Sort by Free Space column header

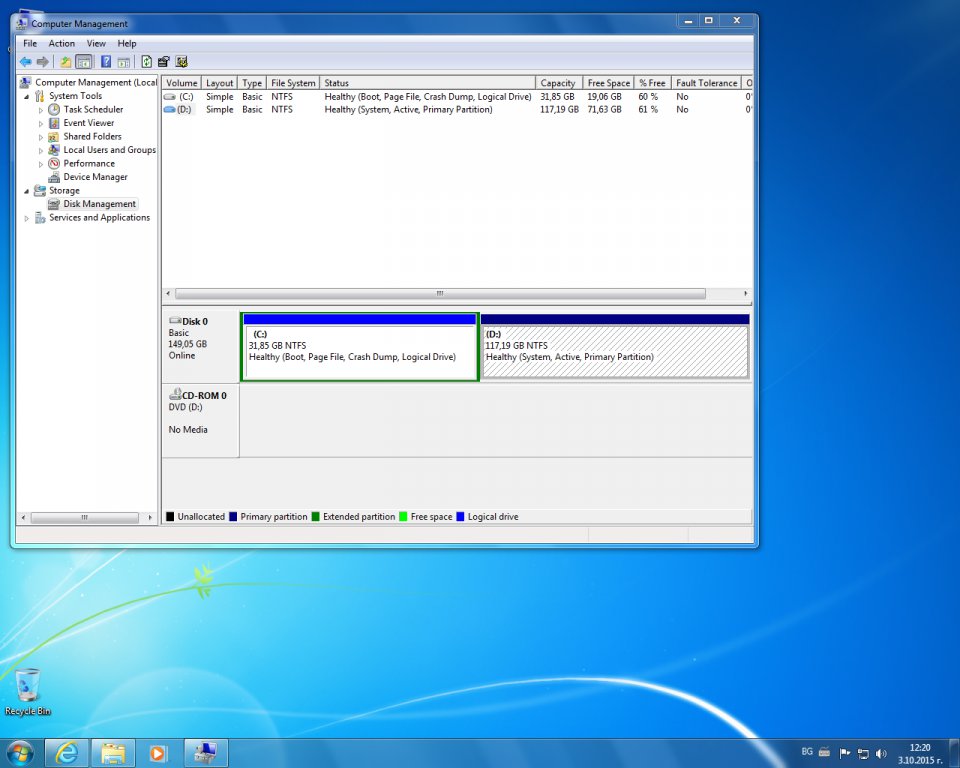[608, 83]
